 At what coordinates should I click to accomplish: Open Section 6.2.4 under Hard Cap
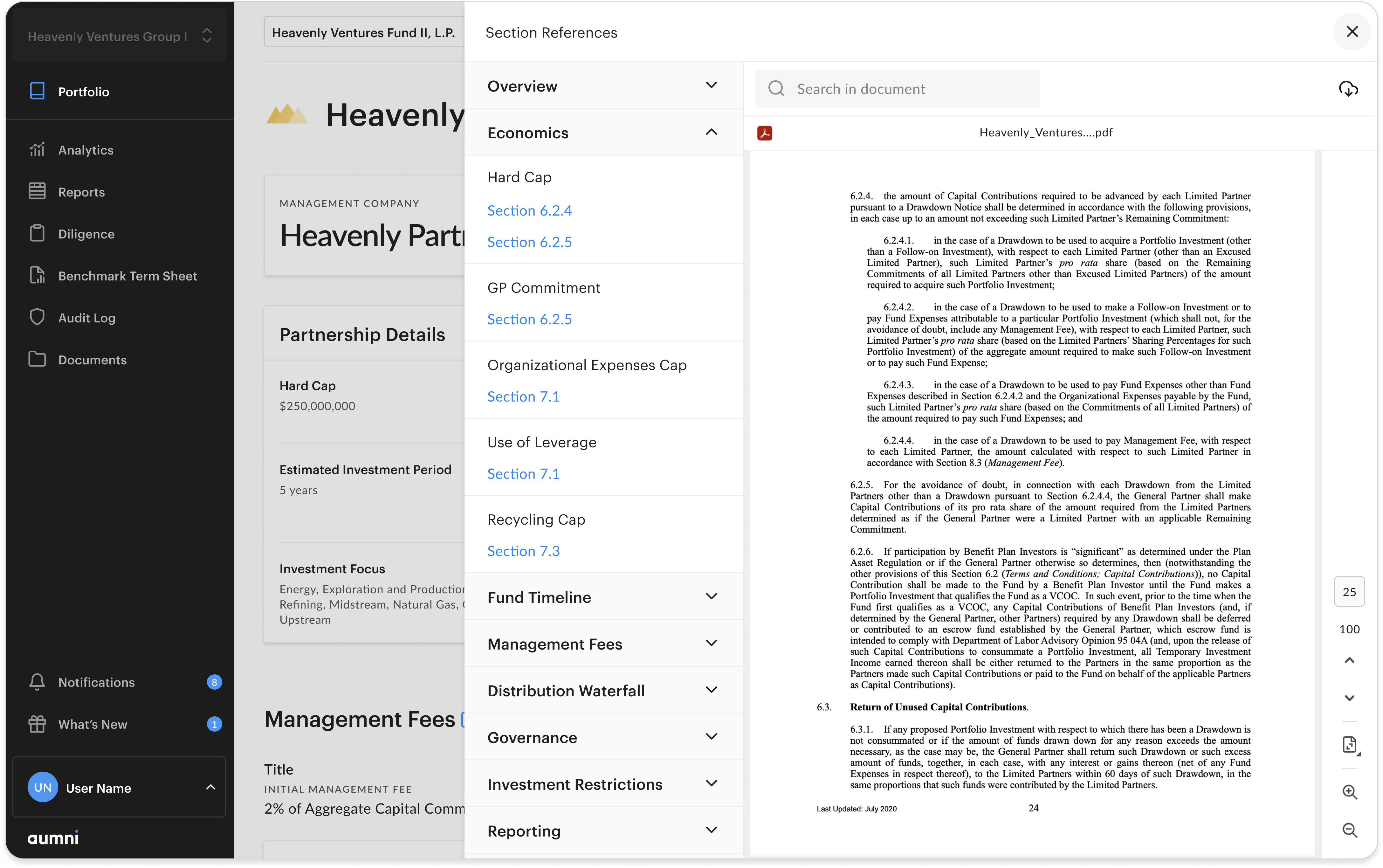pos(529,210)
